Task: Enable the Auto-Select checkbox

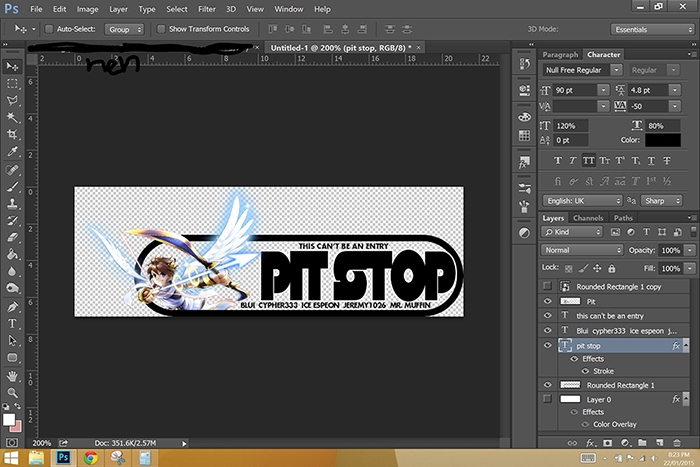Action: 49,29
